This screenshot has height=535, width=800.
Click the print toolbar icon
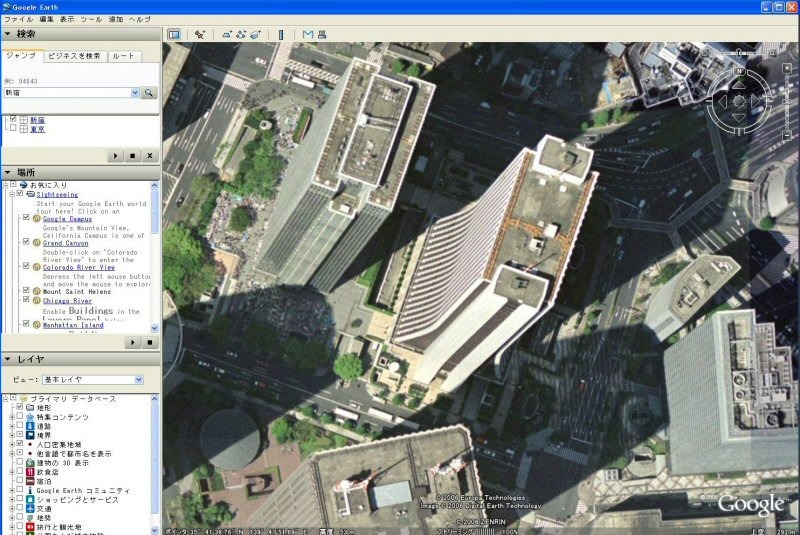pyautogui.click(x=322, y=35)
